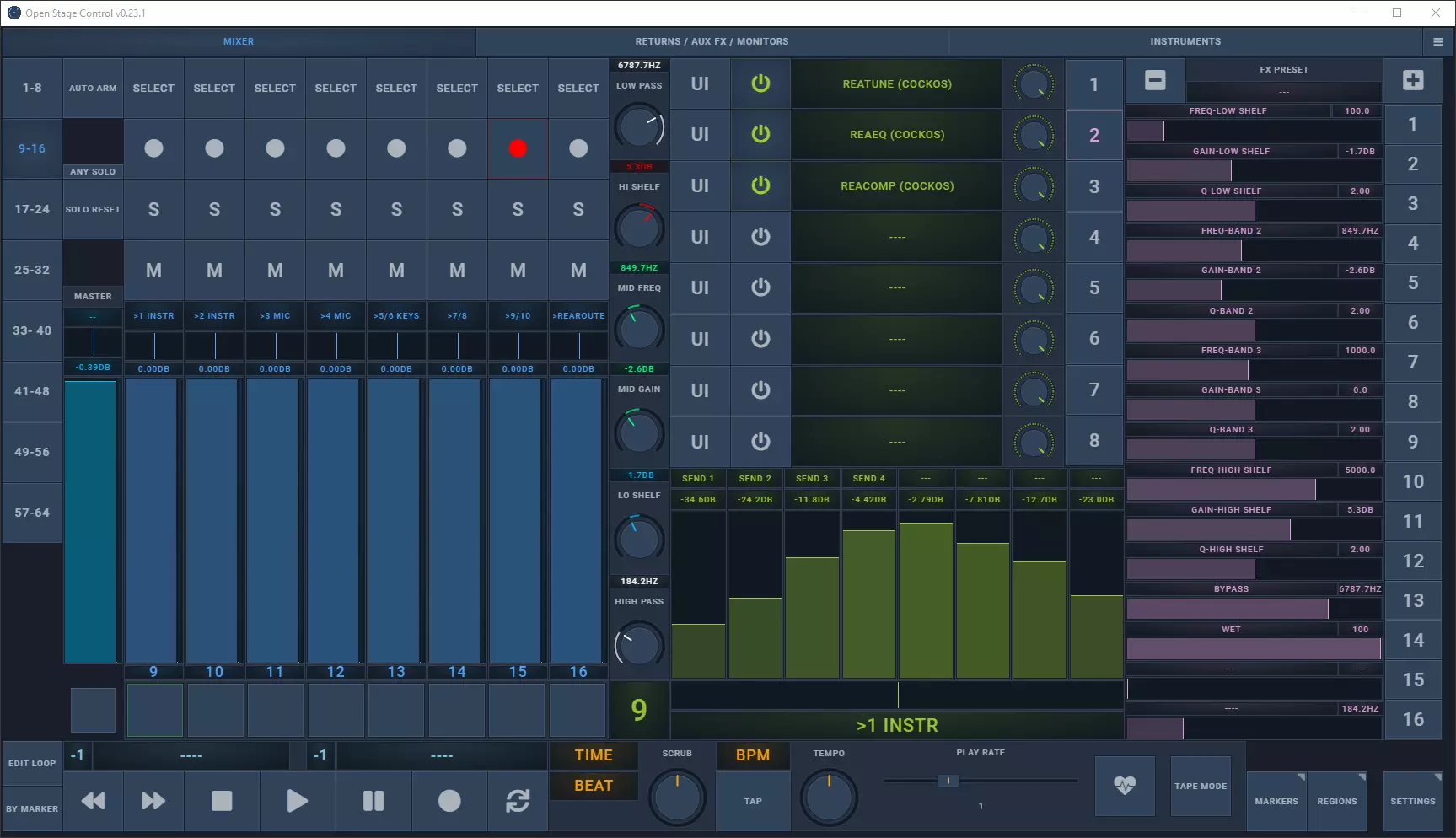
Task: Click the minus FX preset button
Action: (x=1155, y=80)
